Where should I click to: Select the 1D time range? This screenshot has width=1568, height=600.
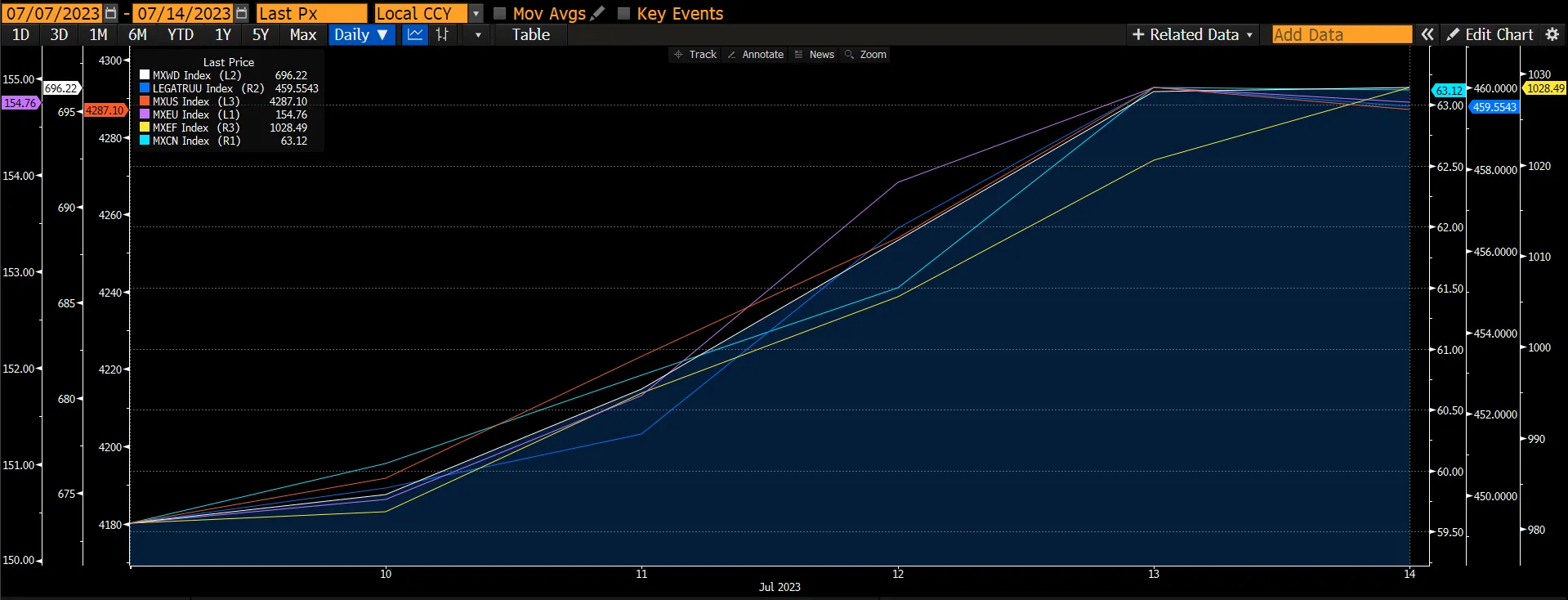pos(20,34)
